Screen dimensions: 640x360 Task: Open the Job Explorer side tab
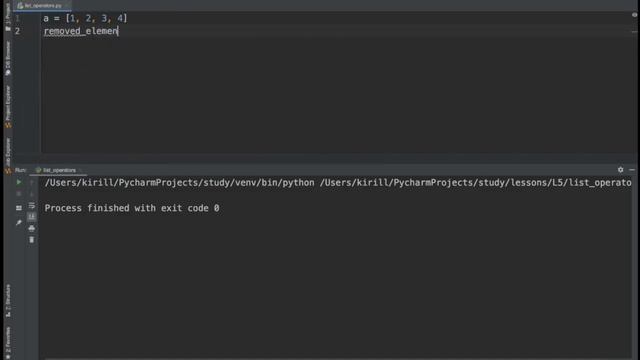(x=8, y=155)
